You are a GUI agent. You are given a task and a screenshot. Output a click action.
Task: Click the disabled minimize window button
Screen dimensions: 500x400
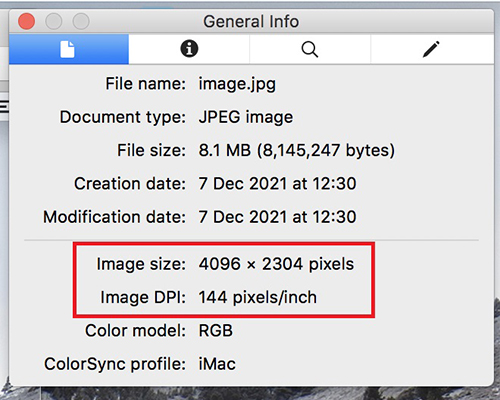tap(54, 21)
